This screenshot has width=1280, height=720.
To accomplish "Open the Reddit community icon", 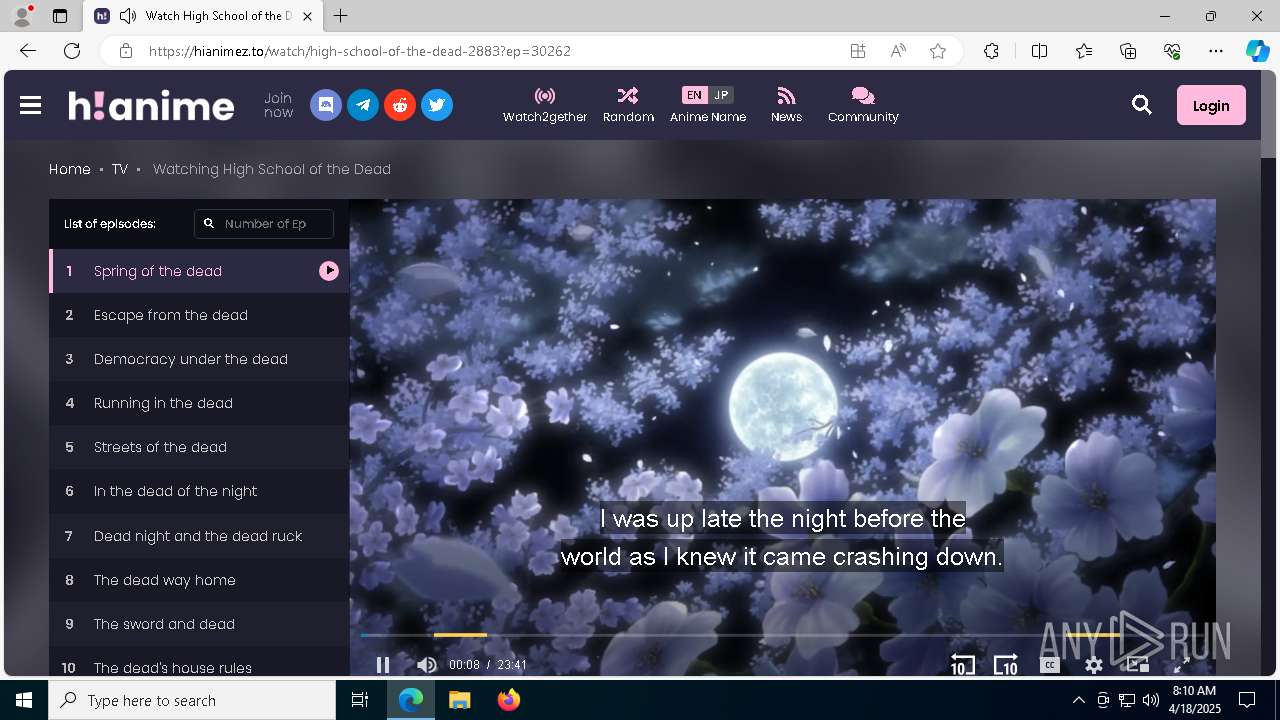I will [x=400, y=105].
